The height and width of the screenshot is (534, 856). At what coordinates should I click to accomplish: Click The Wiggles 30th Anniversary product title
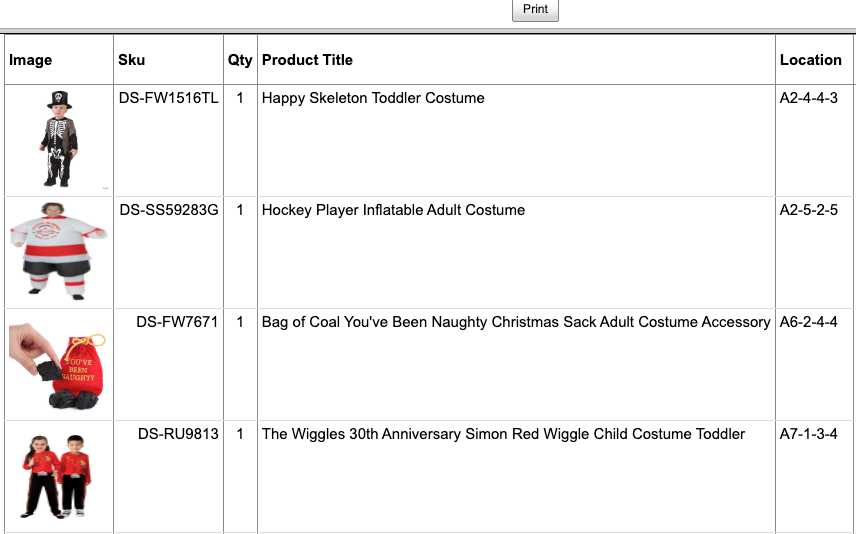(503, 434)
